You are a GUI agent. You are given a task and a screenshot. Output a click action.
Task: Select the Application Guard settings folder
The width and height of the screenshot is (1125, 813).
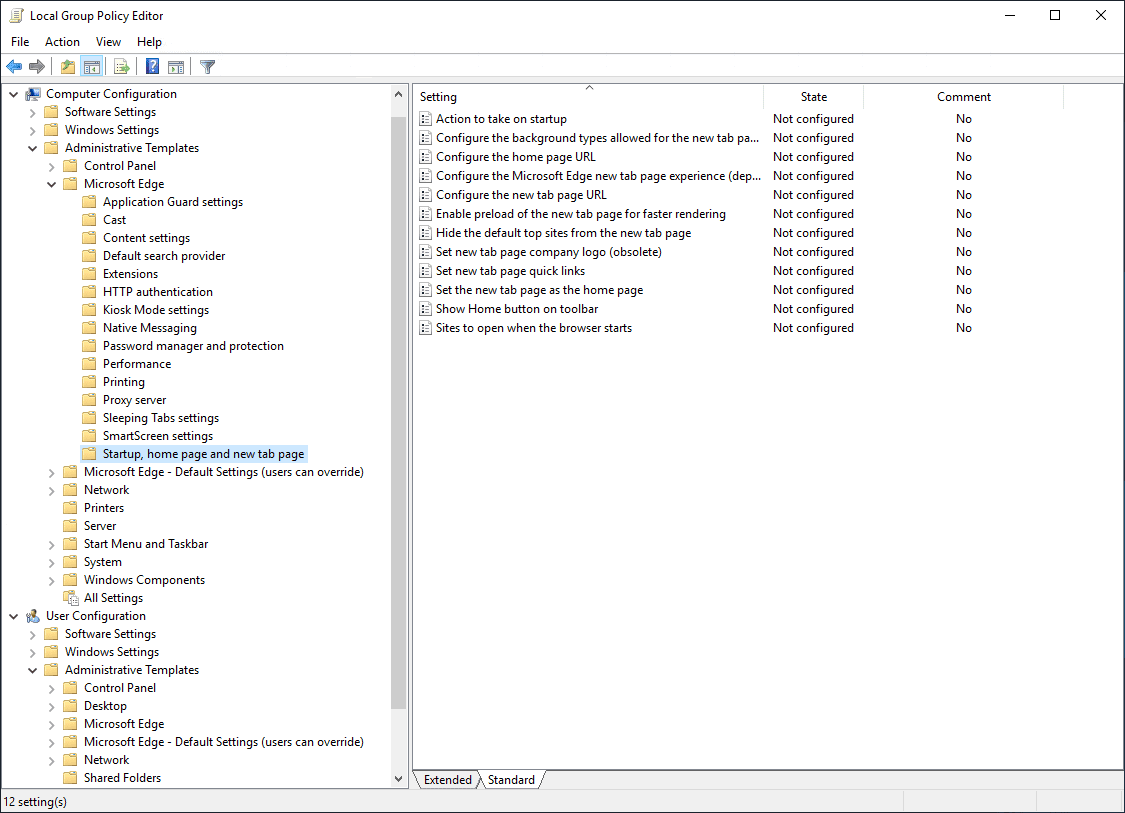tap(173, 202)
